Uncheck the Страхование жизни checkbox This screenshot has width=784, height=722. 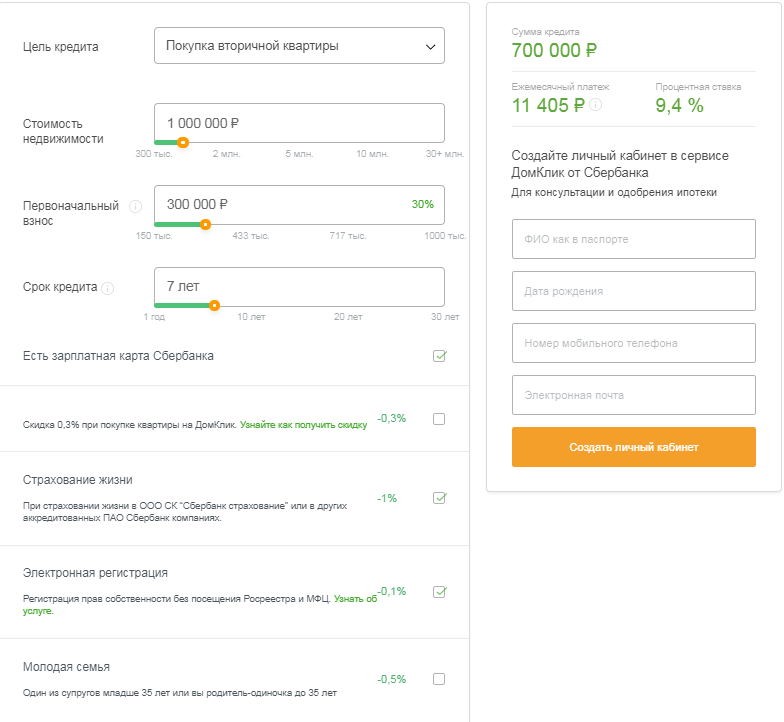pyautogui.click(x=439, y=498)
